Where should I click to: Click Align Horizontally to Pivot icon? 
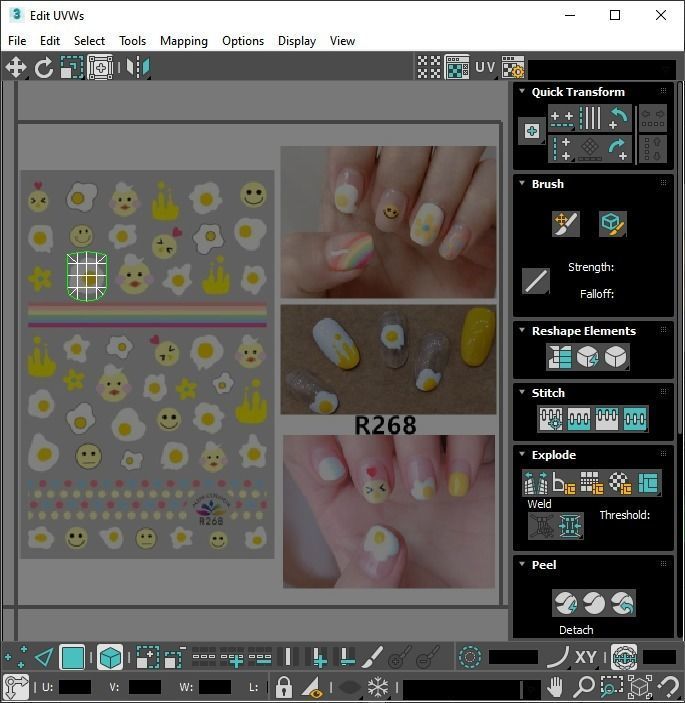pyautogui.click(x=562, y=118)
